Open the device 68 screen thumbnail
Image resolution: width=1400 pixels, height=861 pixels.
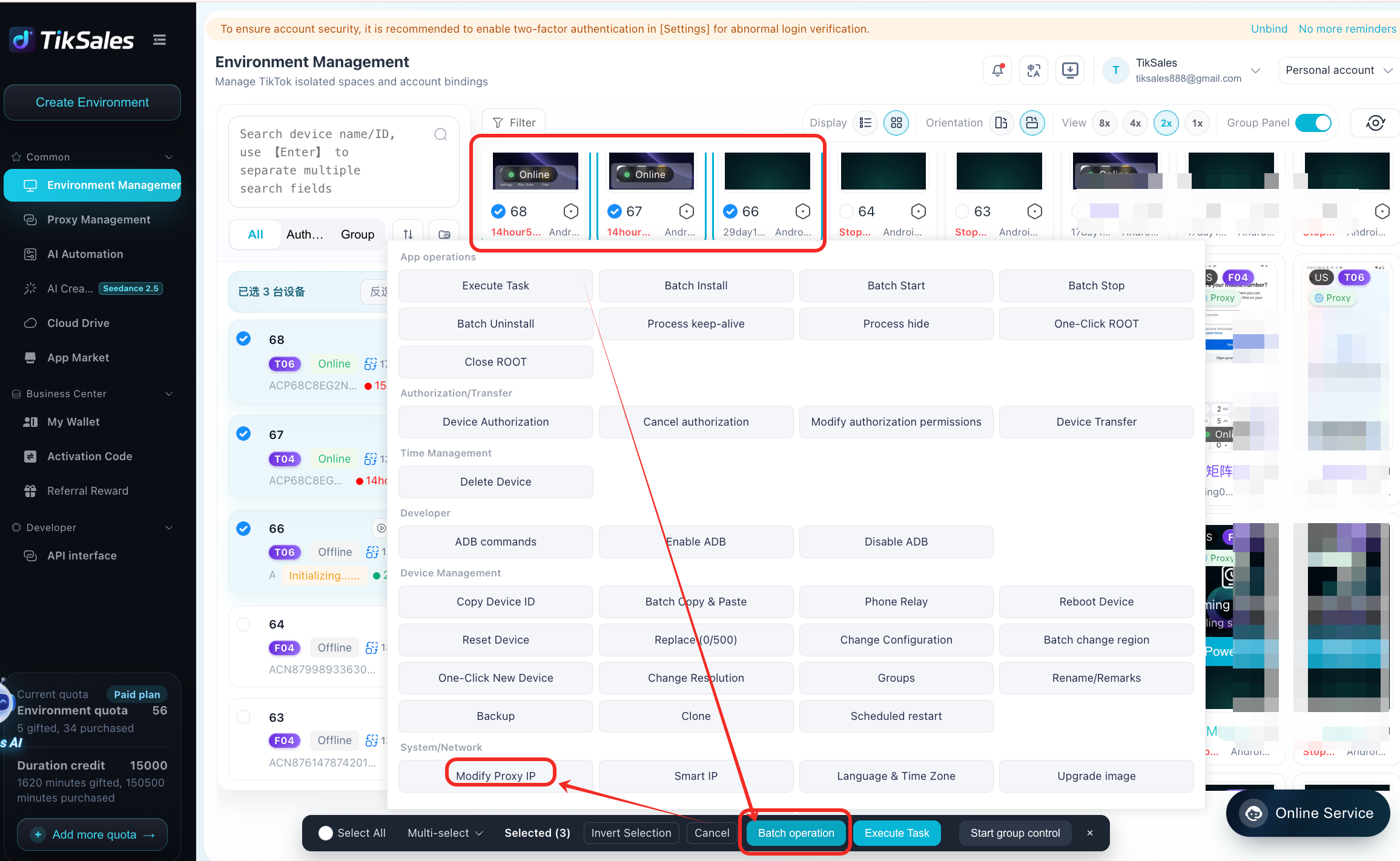point(535,171)
